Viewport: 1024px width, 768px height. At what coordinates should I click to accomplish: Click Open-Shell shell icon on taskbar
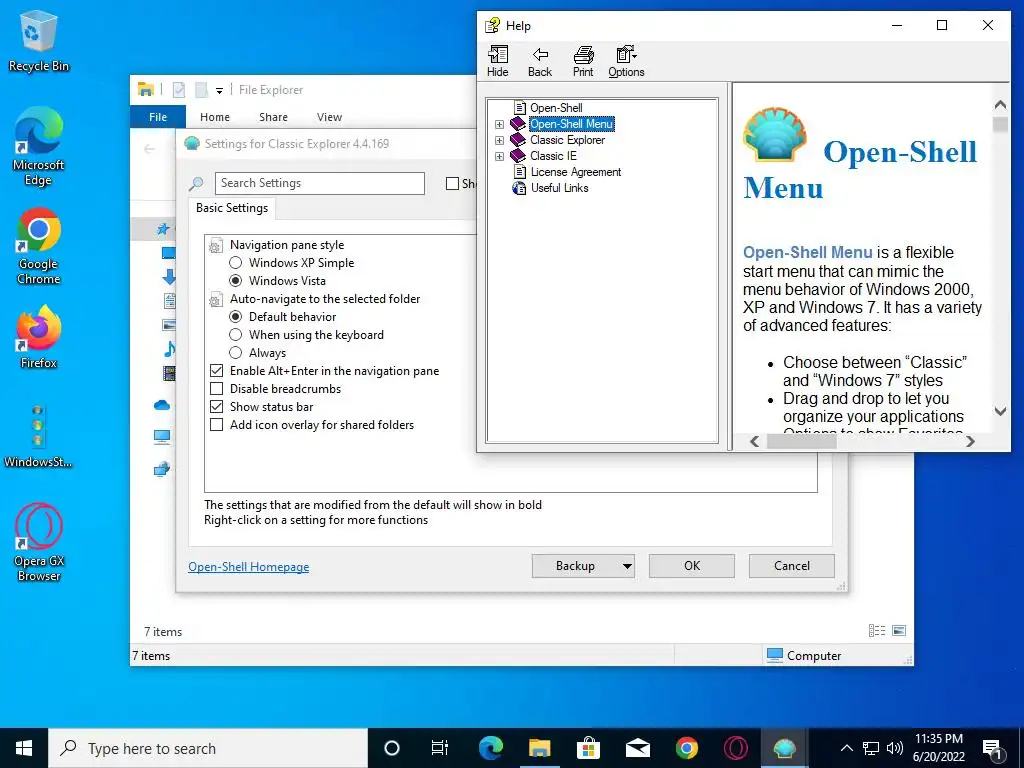[x=784, y=748]
